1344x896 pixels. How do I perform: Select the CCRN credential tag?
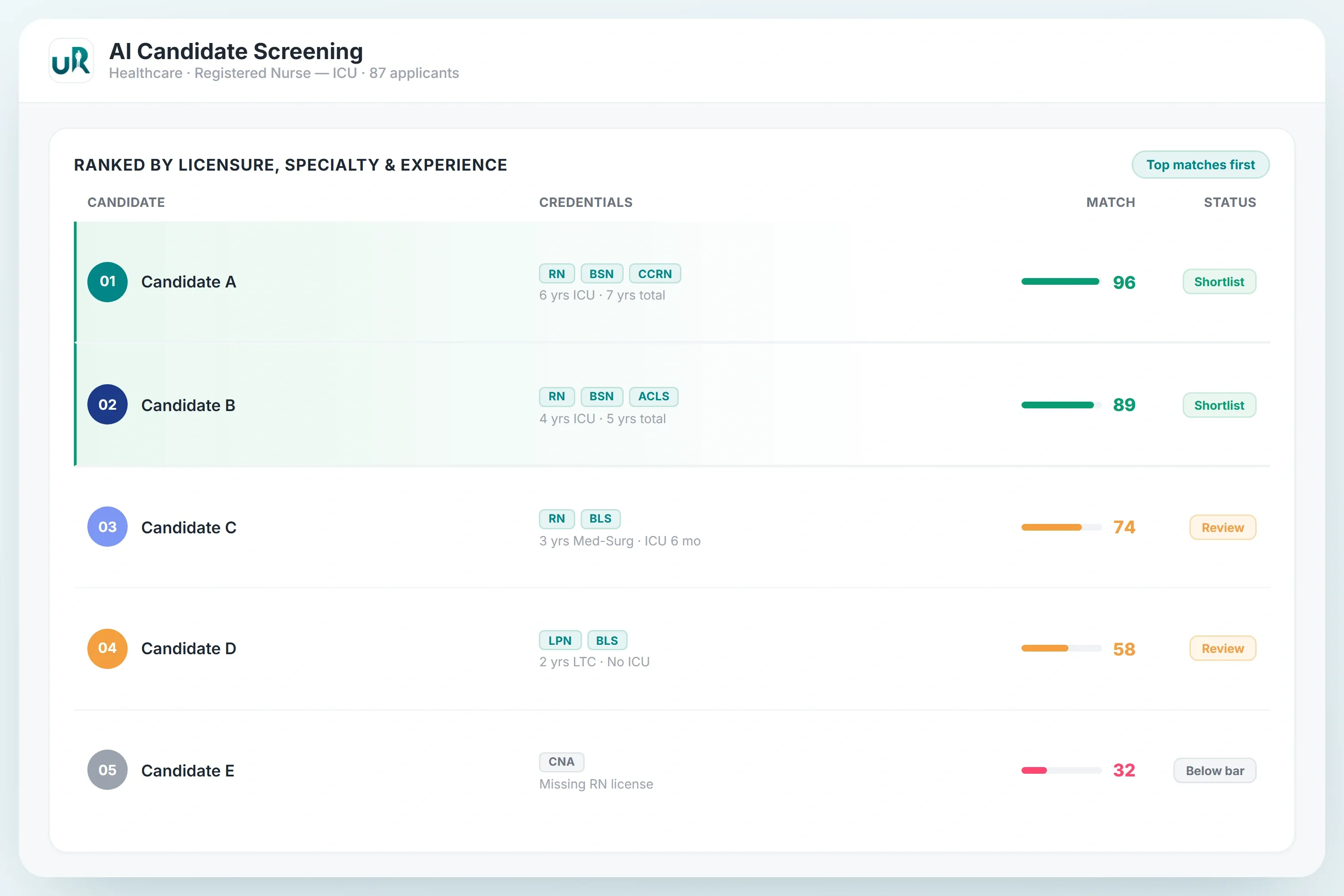(655, 274)
